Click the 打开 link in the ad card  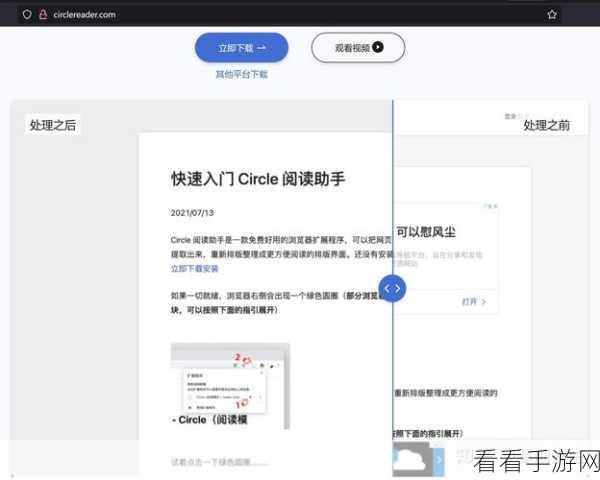pos(474,302)
